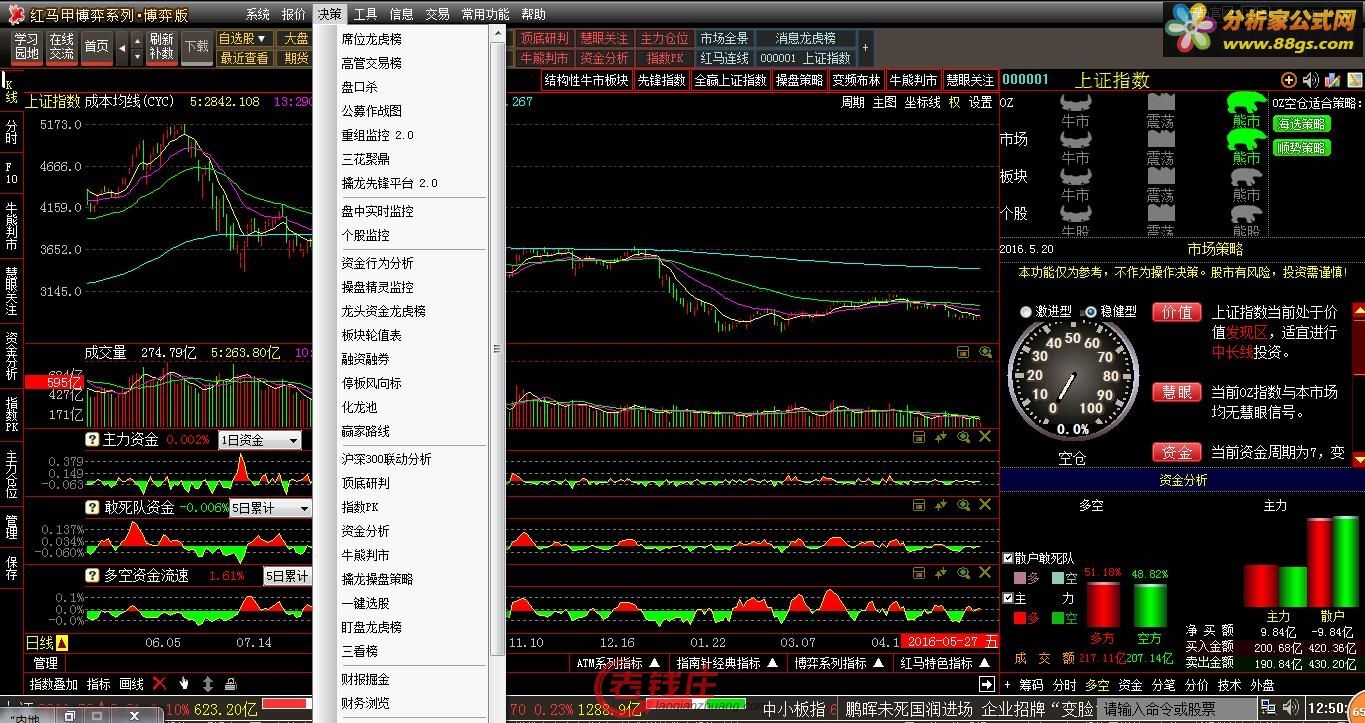Click the red 价值 button
The width and height of the screenshot is (1365, 723).
tap(1177, 312)
